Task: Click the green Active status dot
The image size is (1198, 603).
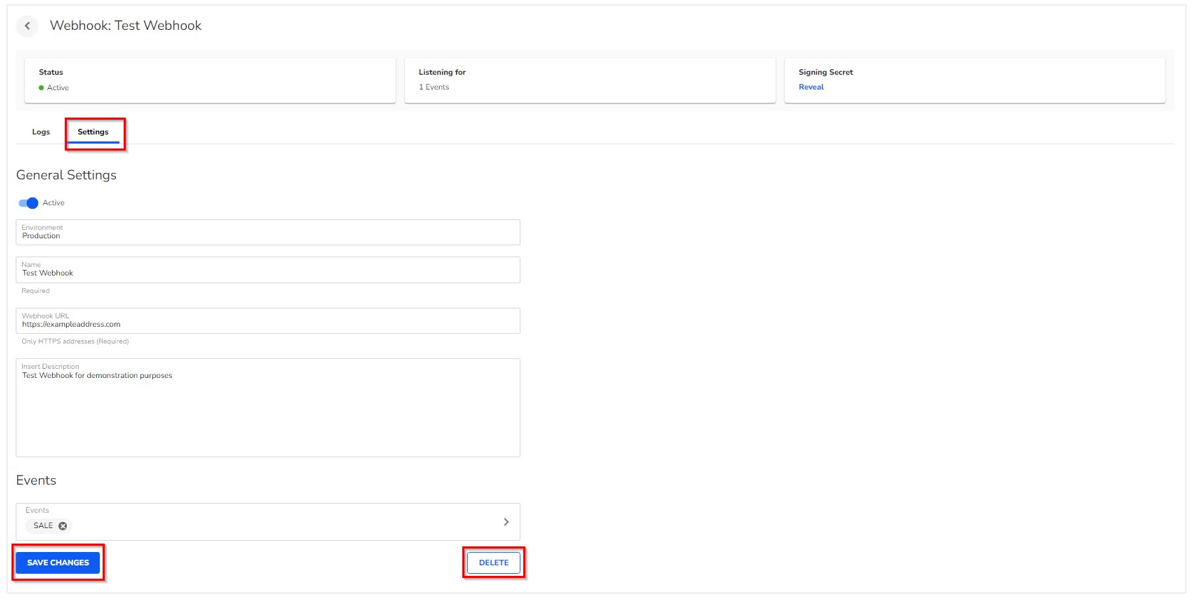Action: coord(41,88)
